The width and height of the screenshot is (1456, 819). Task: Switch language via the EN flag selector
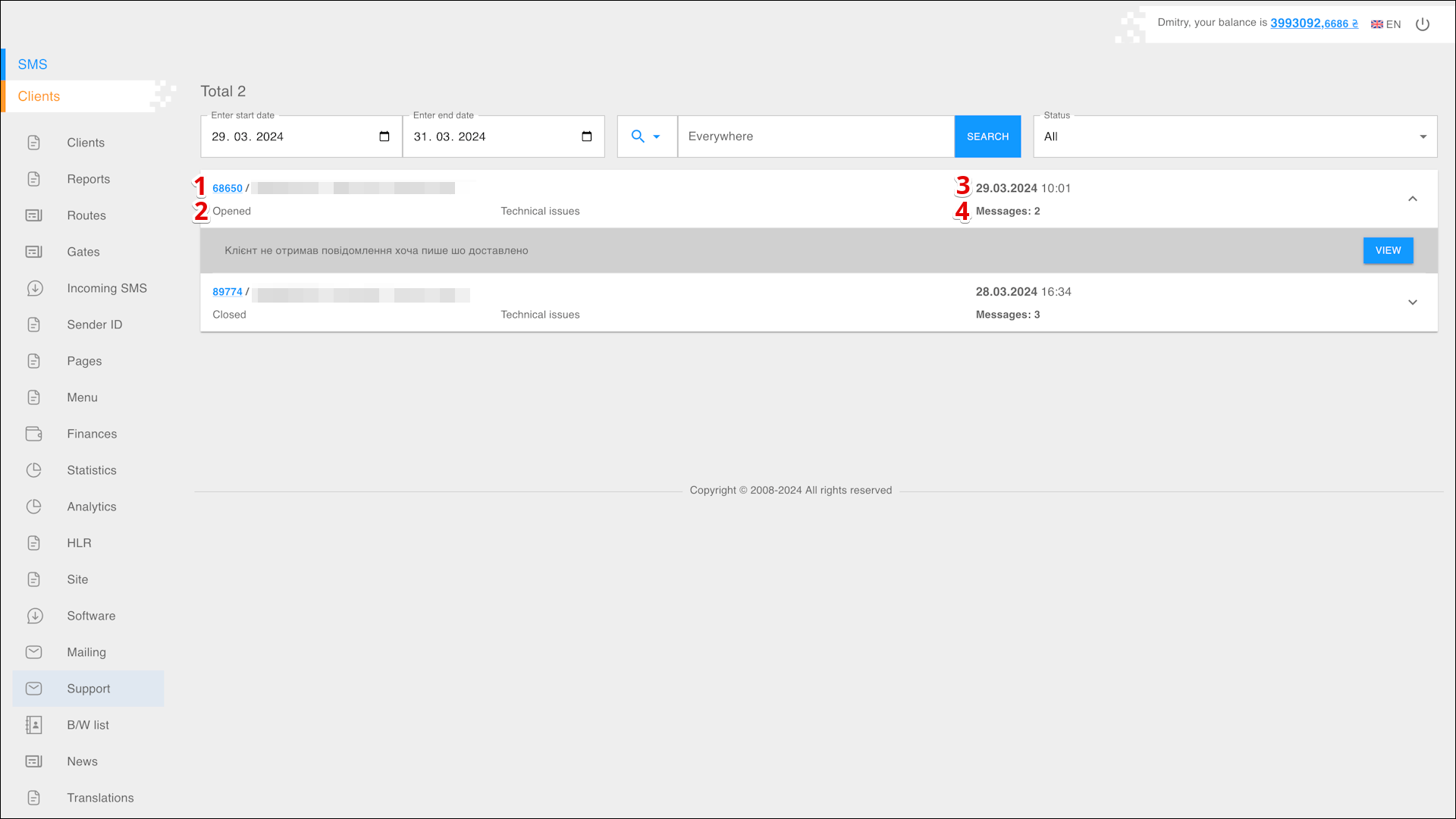click(1385, 24)
